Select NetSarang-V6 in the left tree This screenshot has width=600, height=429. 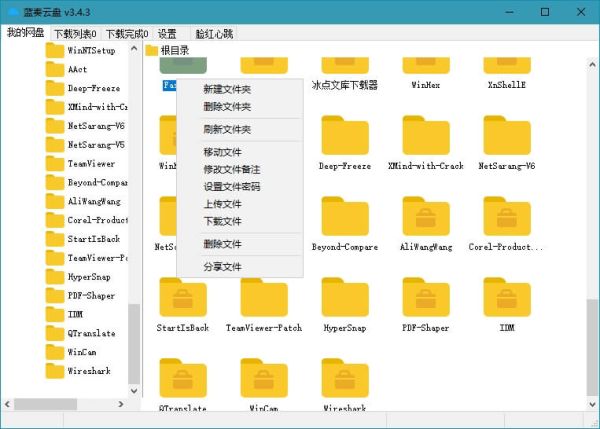click(x=85, y=126)
